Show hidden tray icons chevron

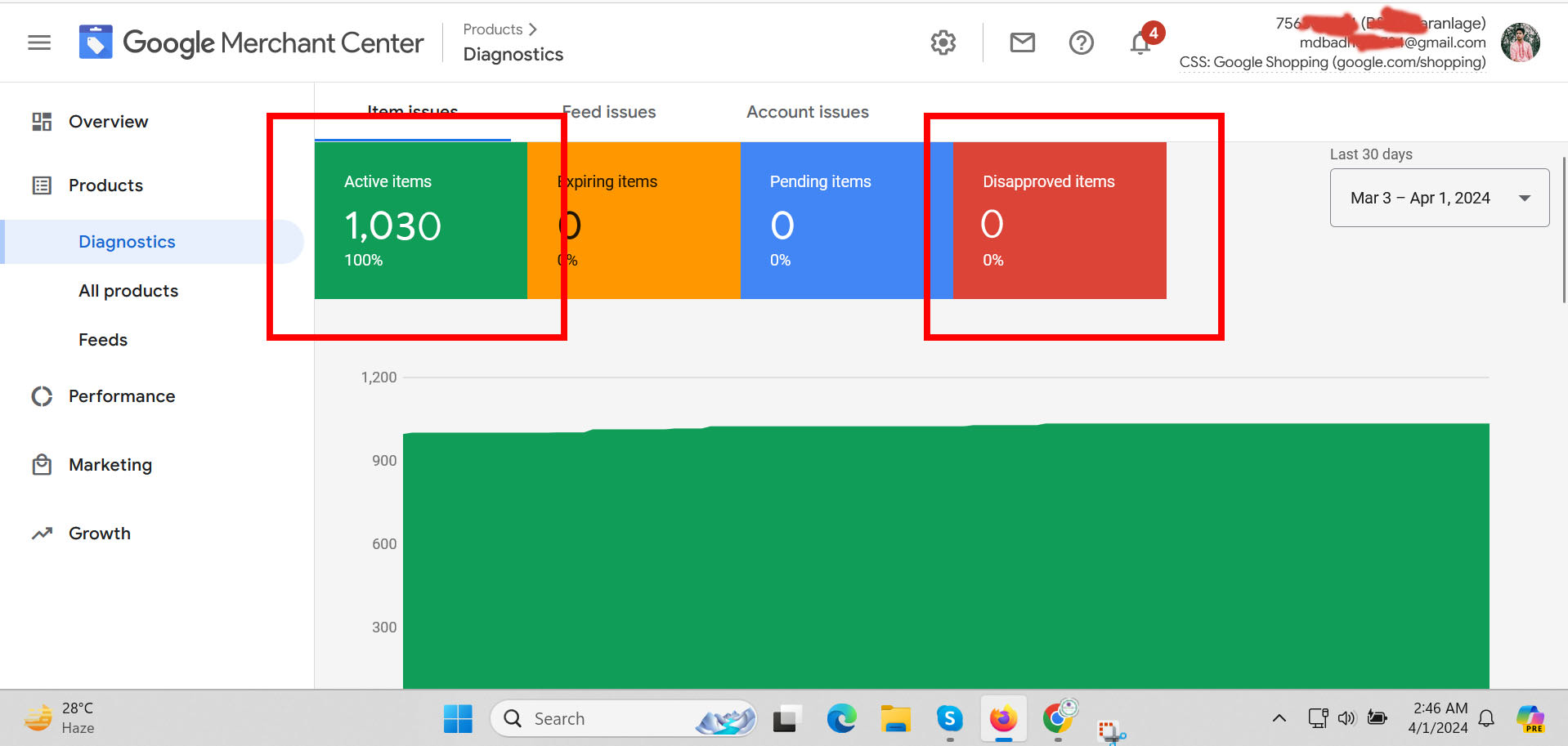coord(1279,718)
